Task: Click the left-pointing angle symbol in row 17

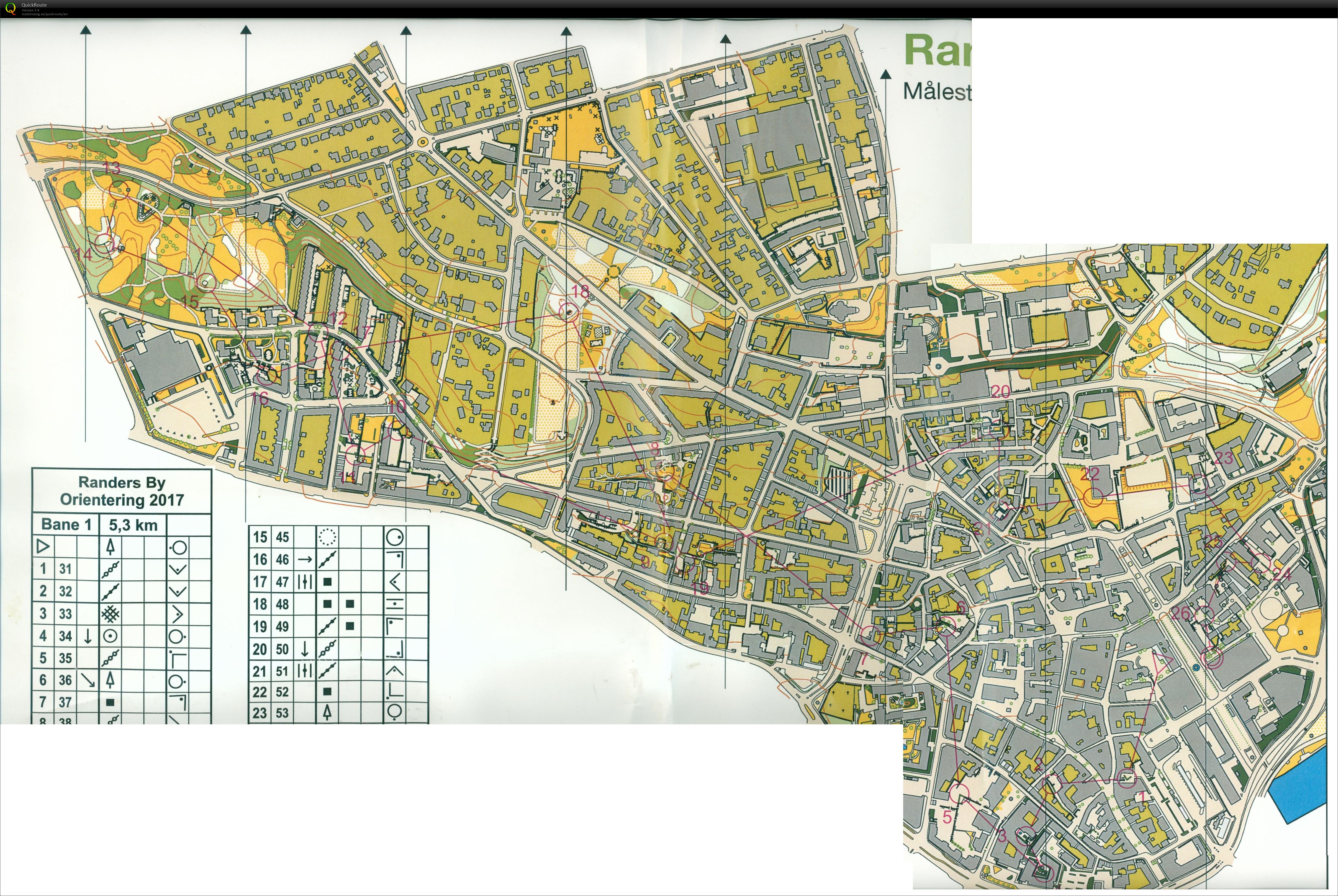Action: coord(394,582)
